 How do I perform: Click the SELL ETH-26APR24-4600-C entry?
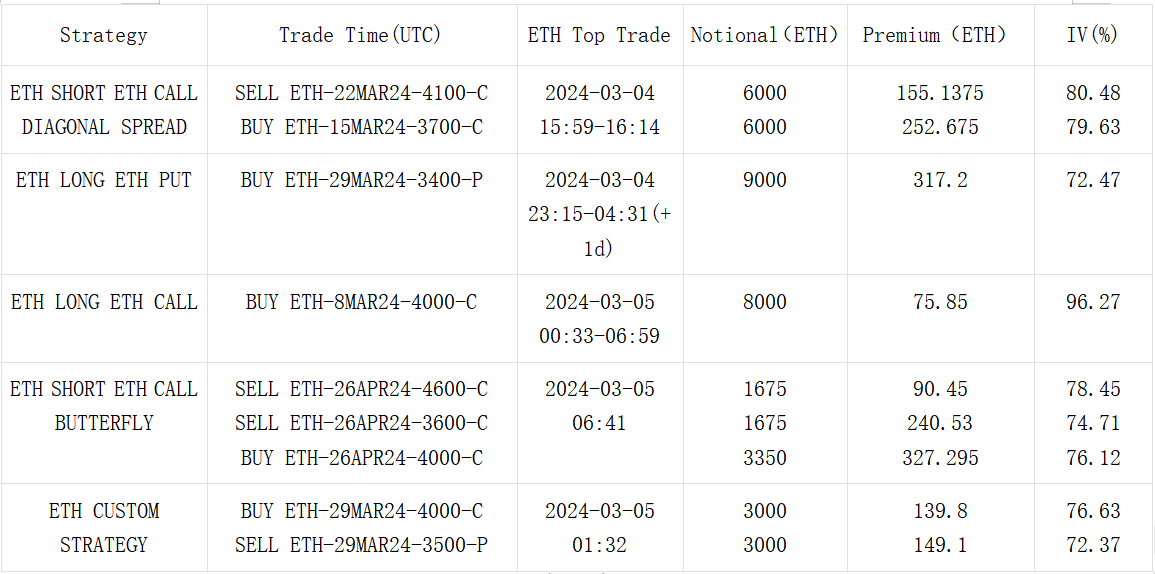[361, 389]
